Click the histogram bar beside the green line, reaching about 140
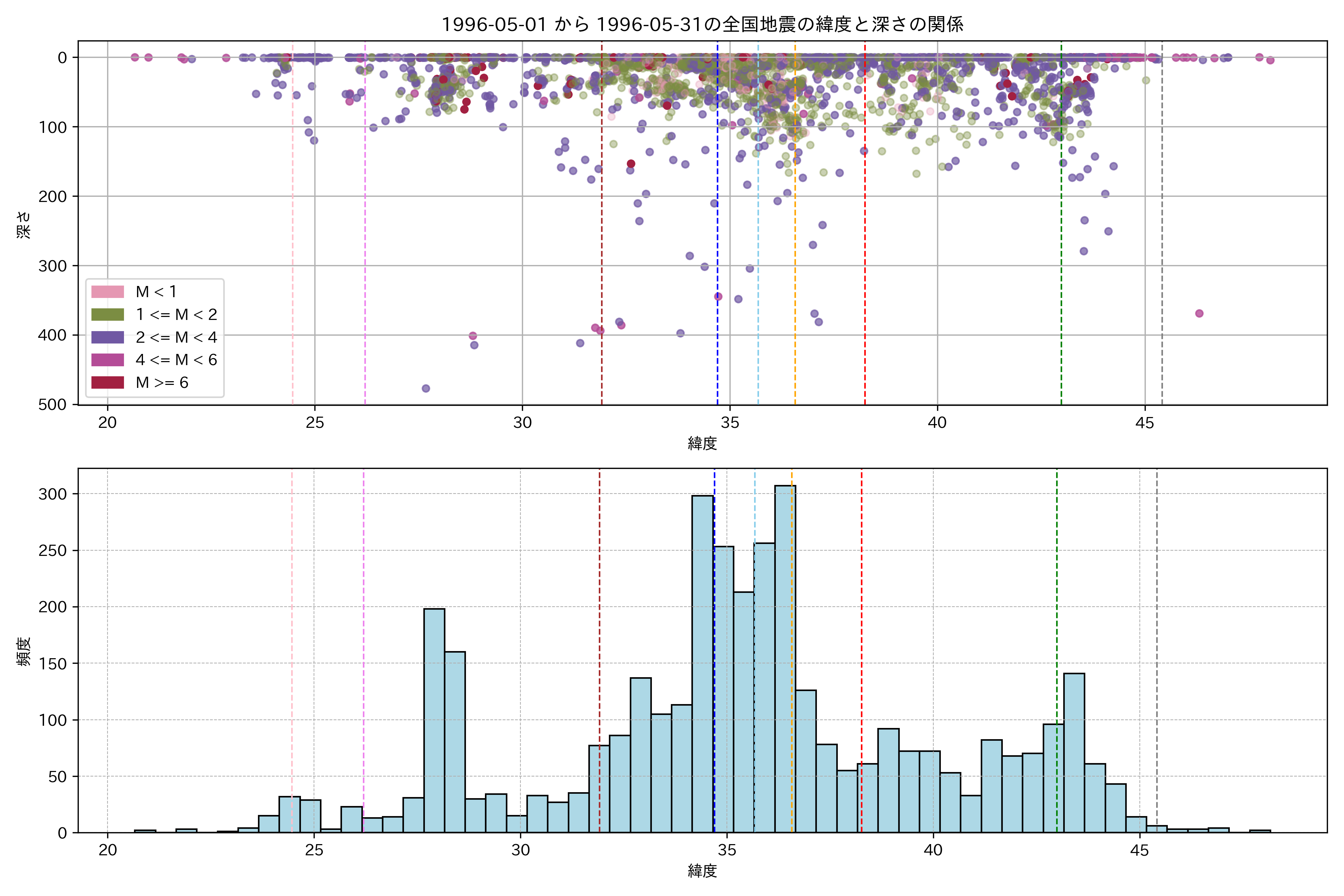This screenshot has height=896, width=1344. point(1074,753)
